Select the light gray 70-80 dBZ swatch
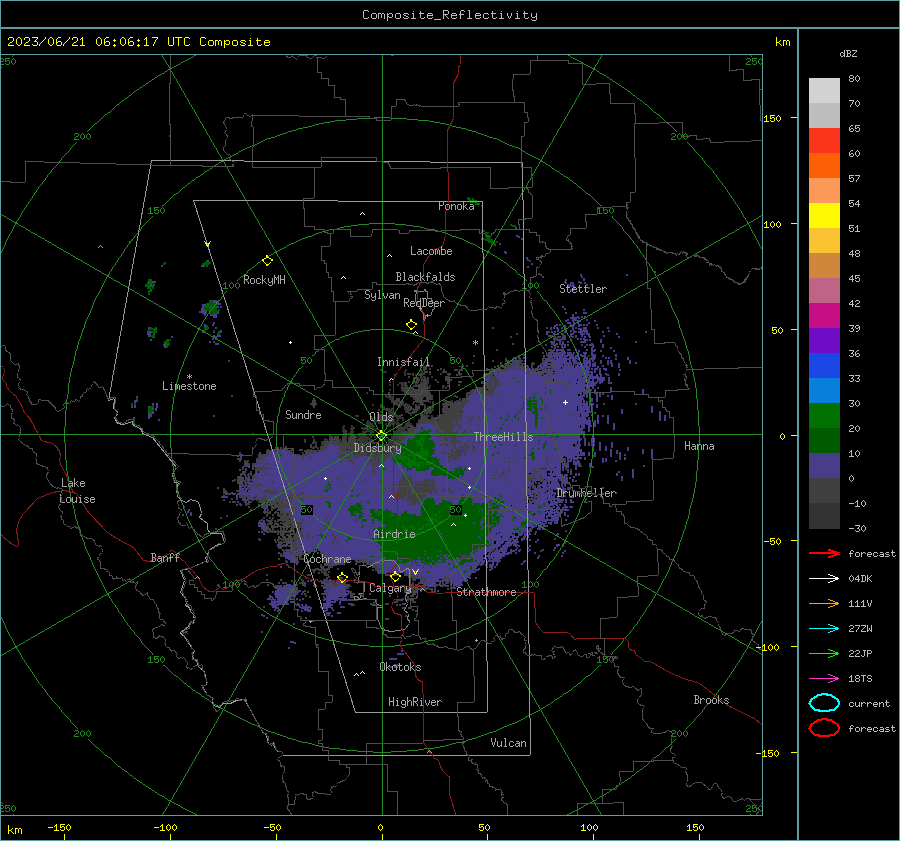The height and width of the screenshot is (841, 900). pyautogui.click(x=824, y=91)
